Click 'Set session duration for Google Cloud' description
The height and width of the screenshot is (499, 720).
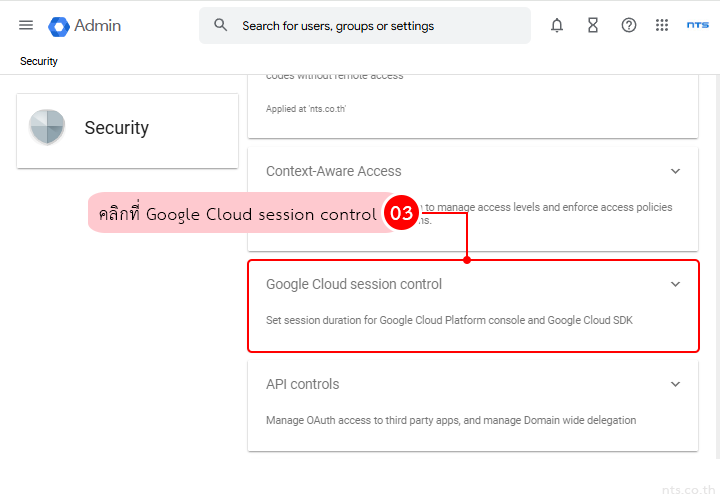449,320
